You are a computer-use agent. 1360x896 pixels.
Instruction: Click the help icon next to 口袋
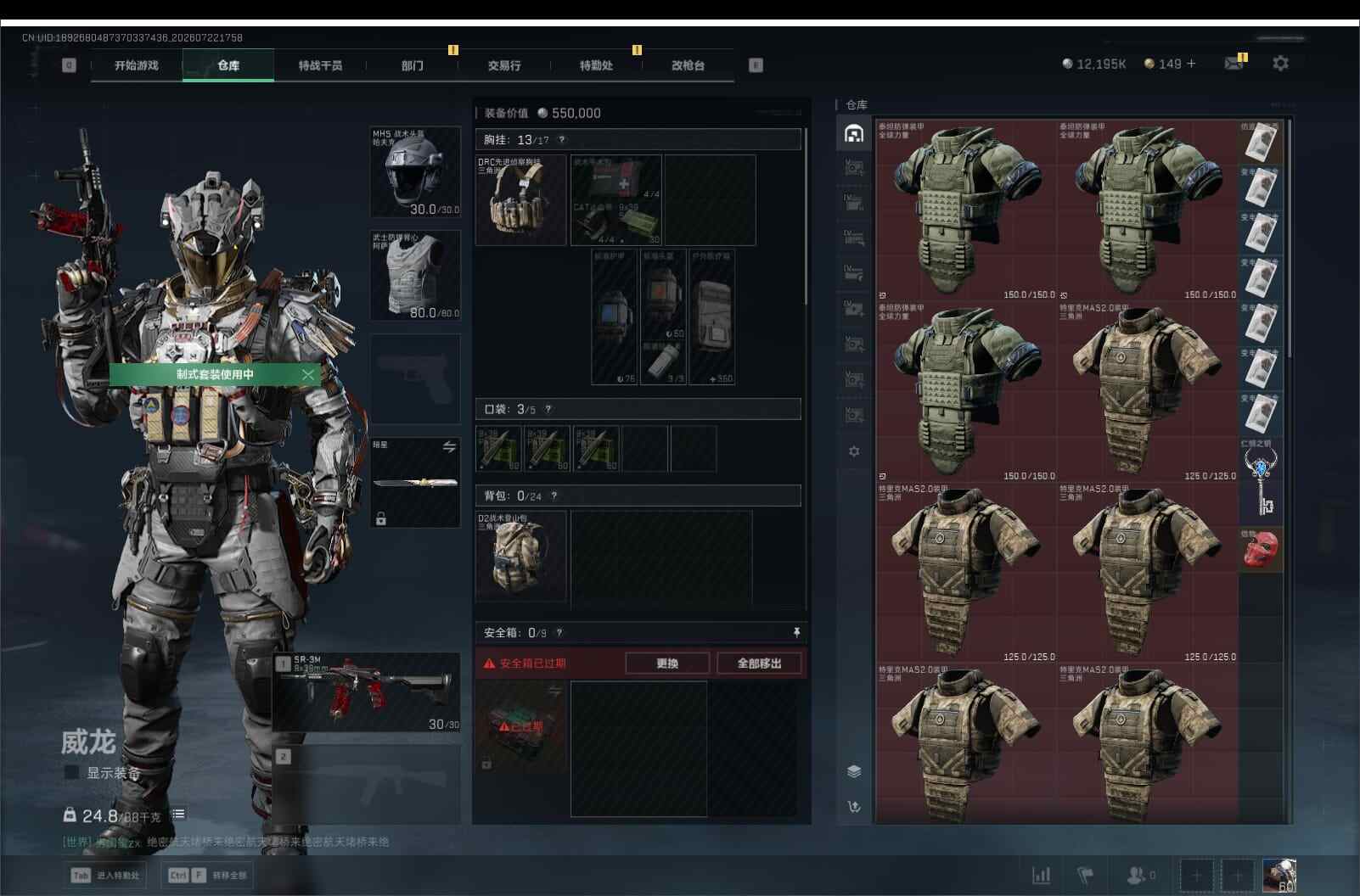click(548, 410)
